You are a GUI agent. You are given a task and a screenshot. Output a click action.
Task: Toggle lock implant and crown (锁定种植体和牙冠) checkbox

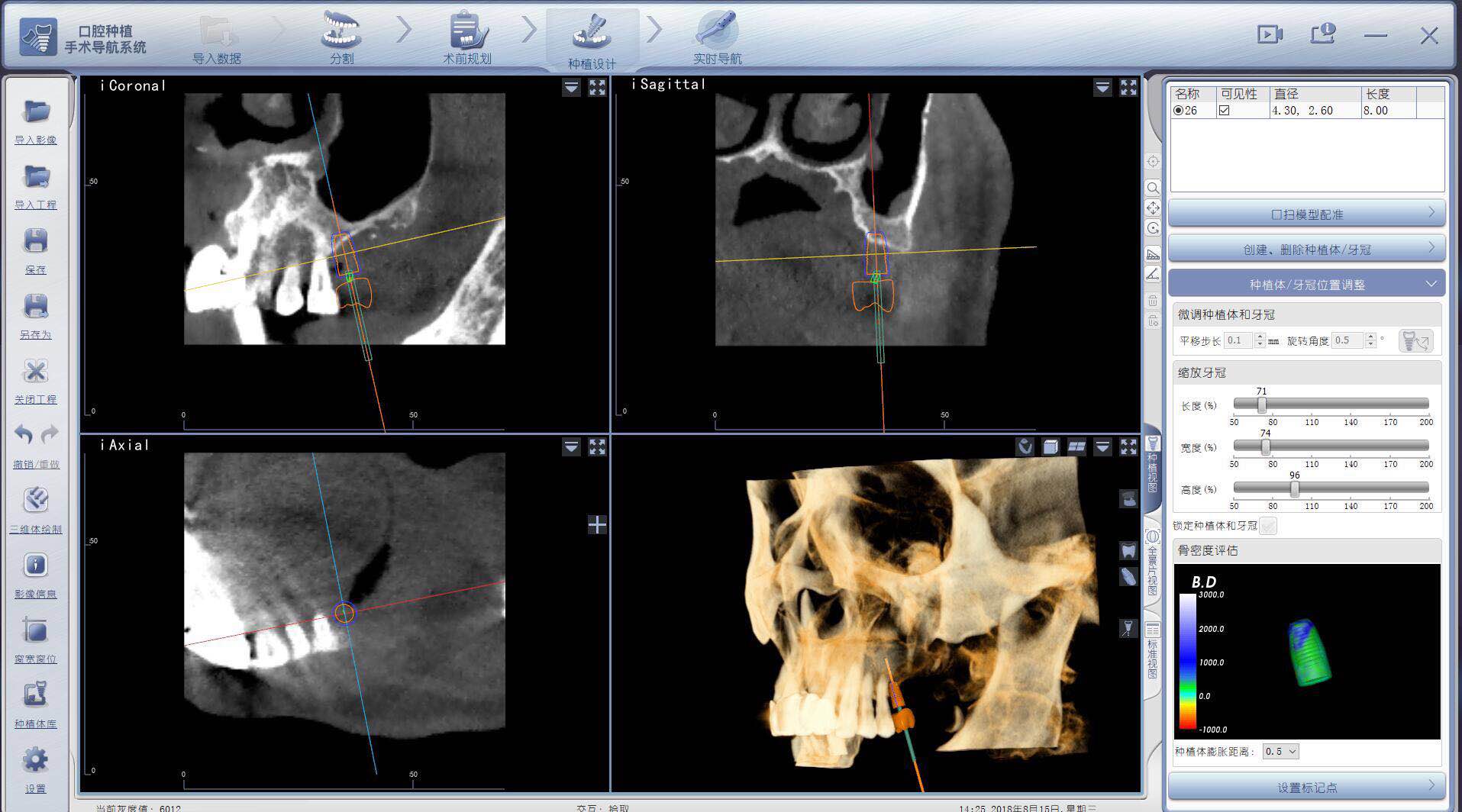click(x=1268, y=526)
